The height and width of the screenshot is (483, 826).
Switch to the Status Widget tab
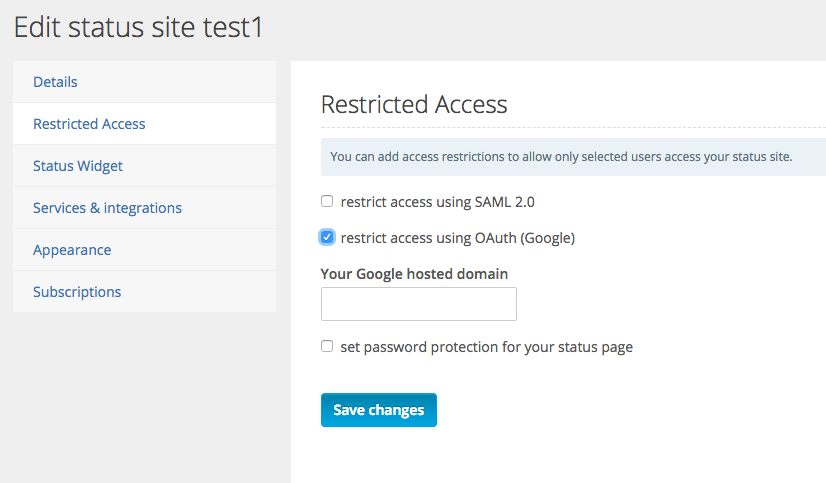[144, 166]
